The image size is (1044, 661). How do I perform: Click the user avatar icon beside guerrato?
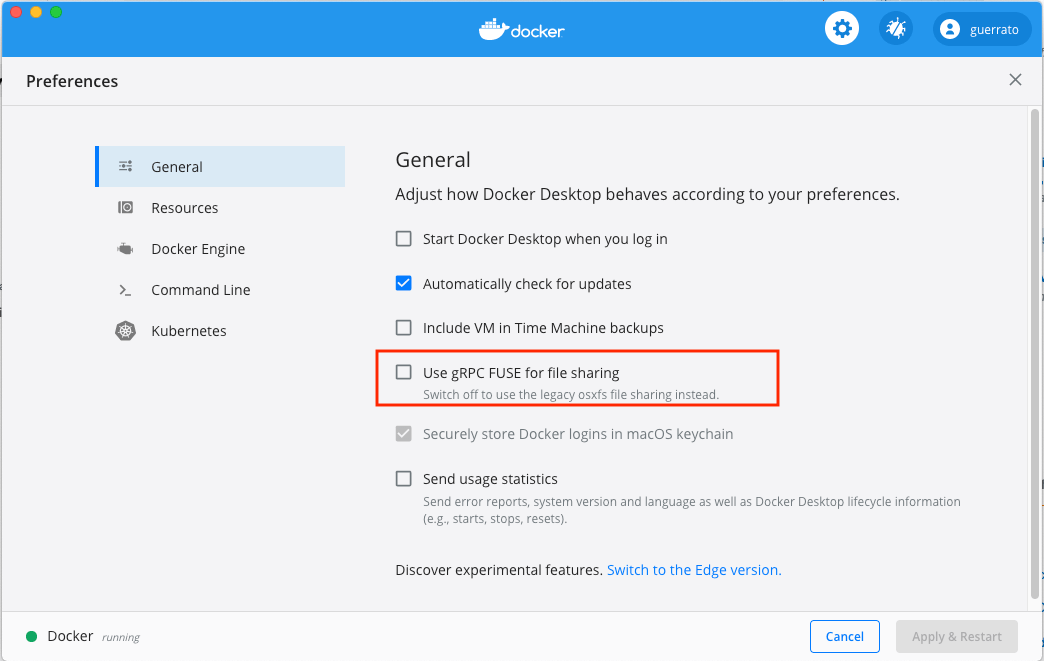tap(950, 29)
